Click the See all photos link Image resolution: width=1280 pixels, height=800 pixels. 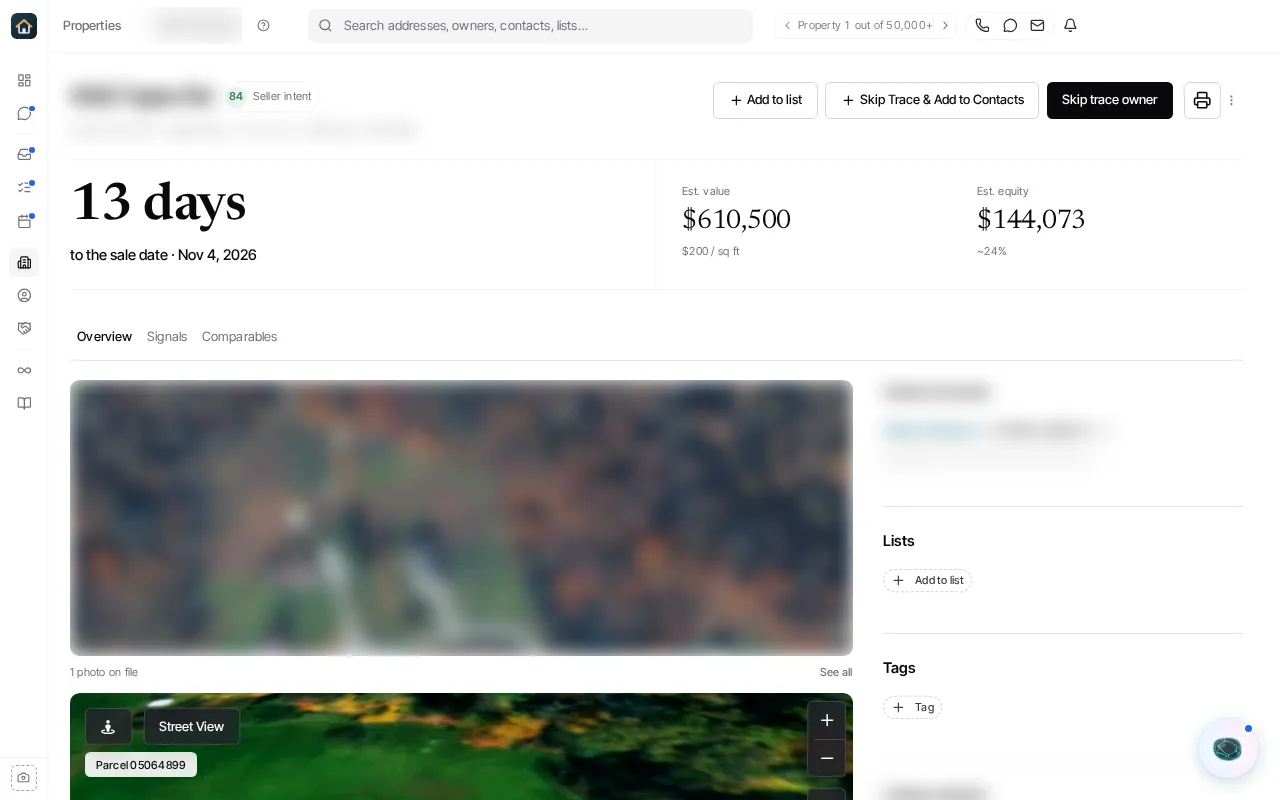(x=836, y=672)
